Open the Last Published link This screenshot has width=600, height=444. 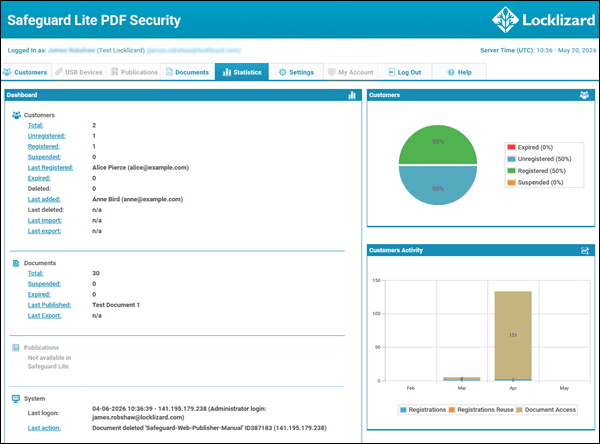(49, 305)
